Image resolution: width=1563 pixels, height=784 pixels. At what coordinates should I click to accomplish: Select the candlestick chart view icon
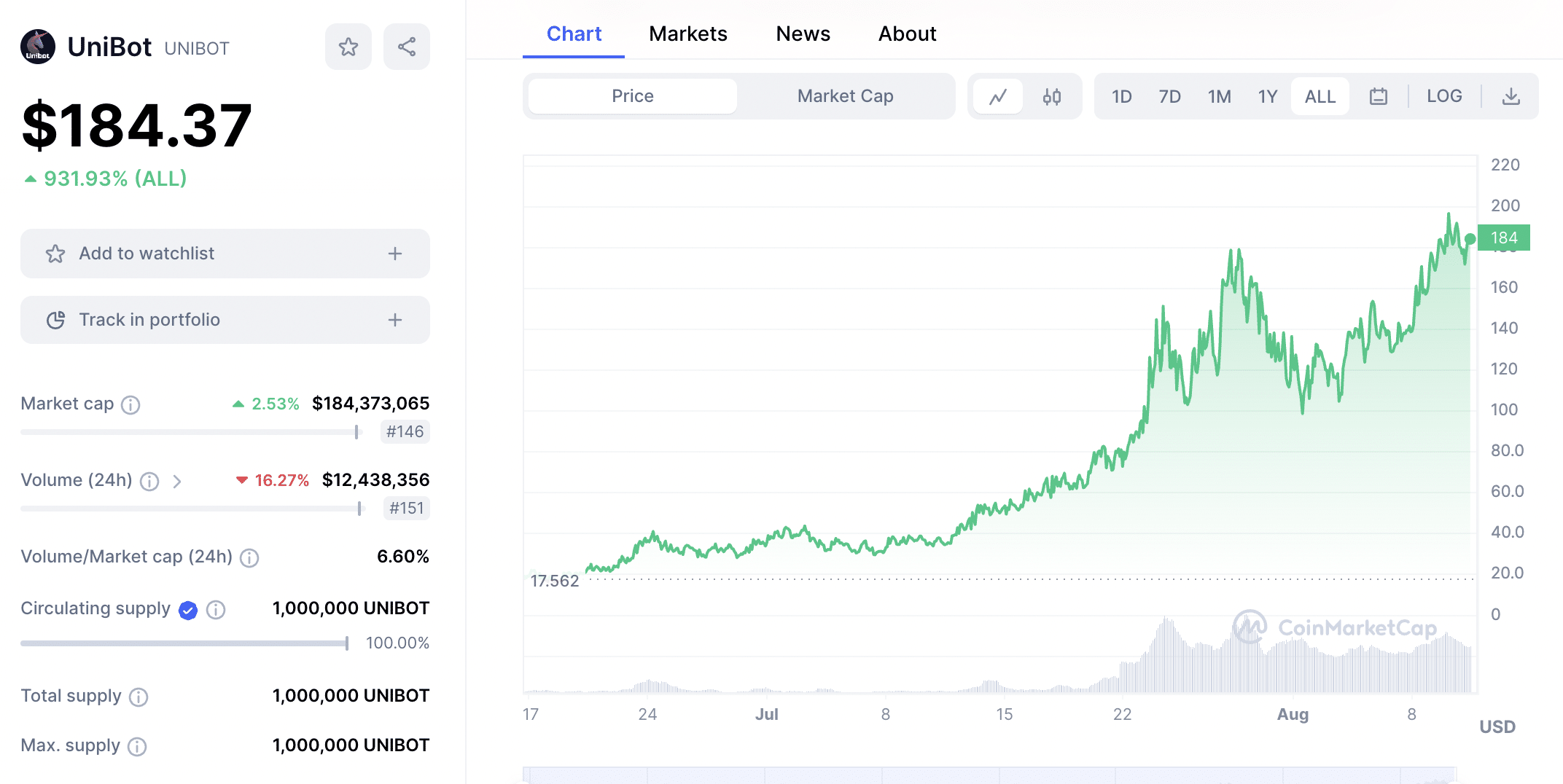tap(1052, 96)
